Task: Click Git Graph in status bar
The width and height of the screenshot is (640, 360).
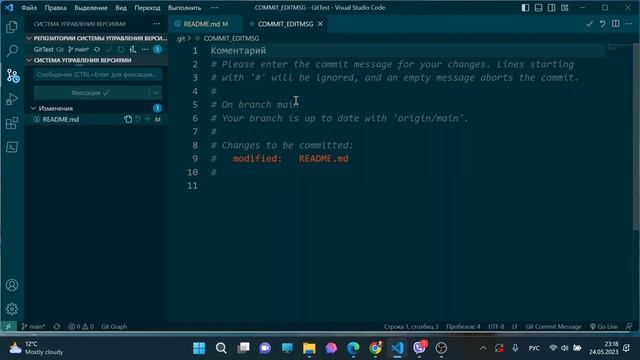Action: click(x=114, y=327)
